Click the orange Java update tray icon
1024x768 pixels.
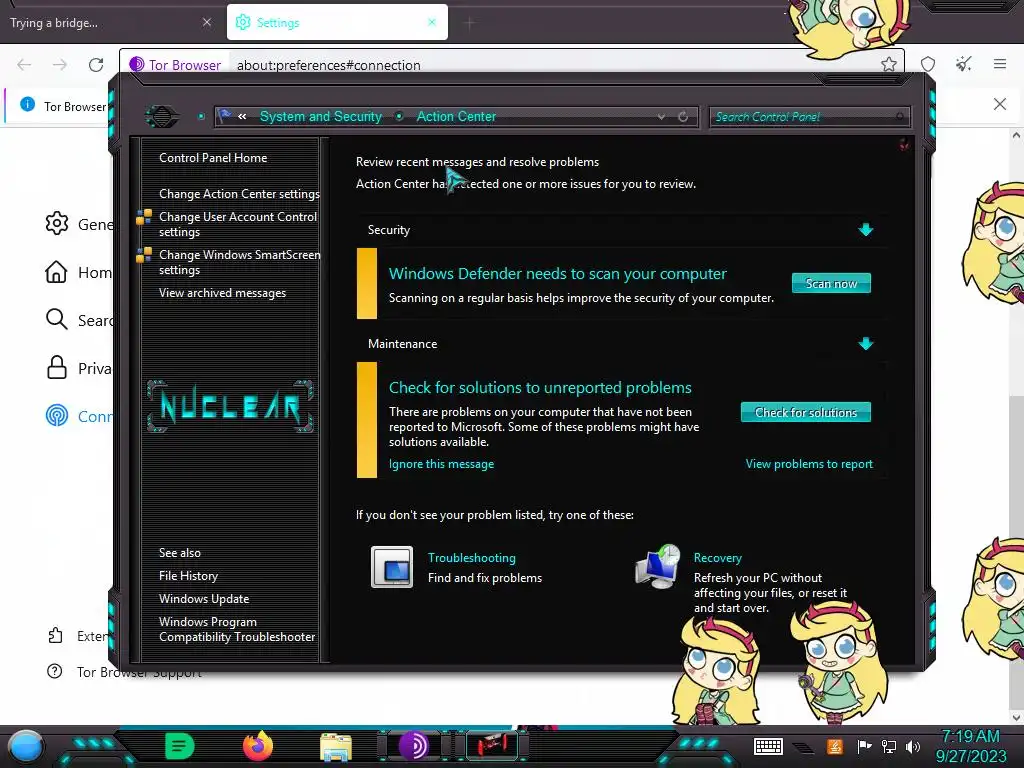(x=835, y=746)
